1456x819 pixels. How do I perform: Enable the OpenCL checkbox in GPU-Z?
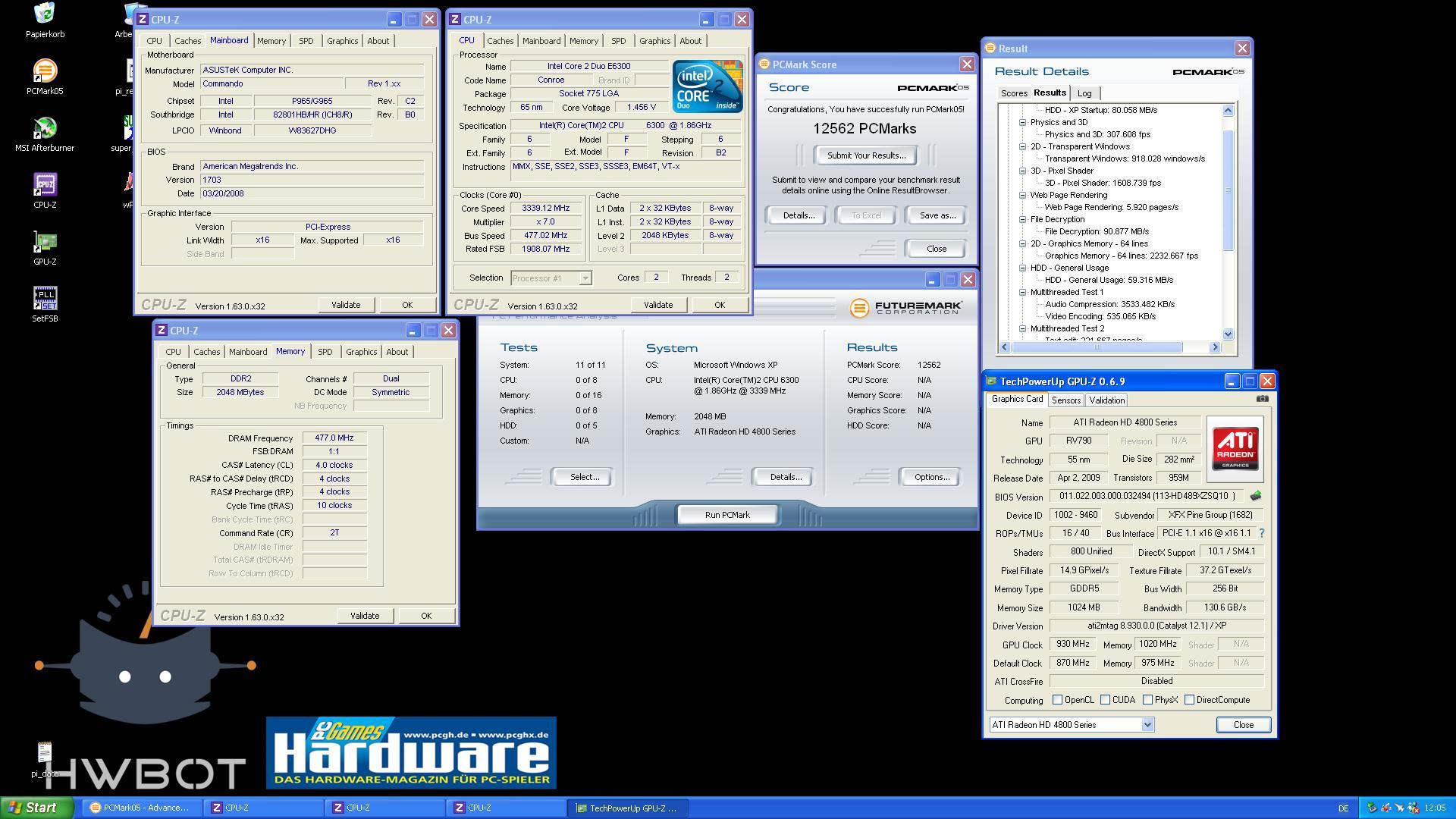(1057, 700)
